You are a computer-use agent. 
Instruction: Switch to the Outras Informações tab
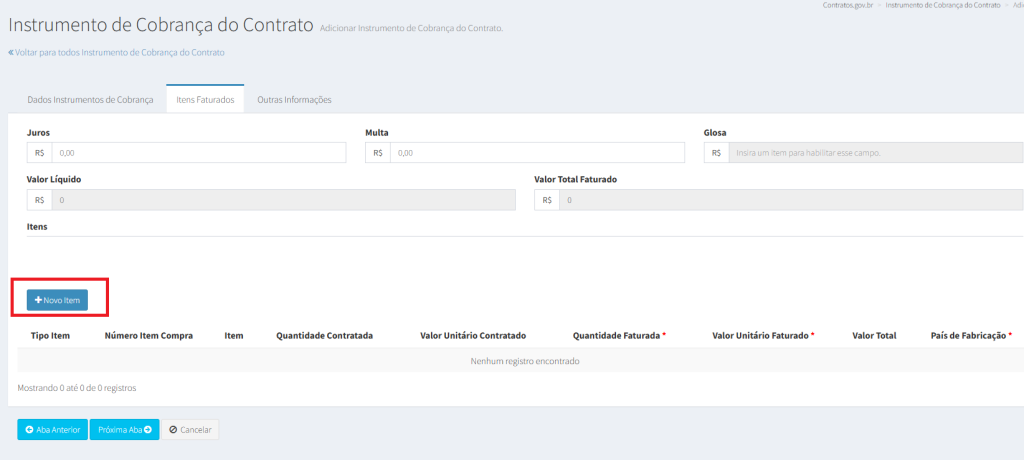pyautogui.click(x=294, y=100)
